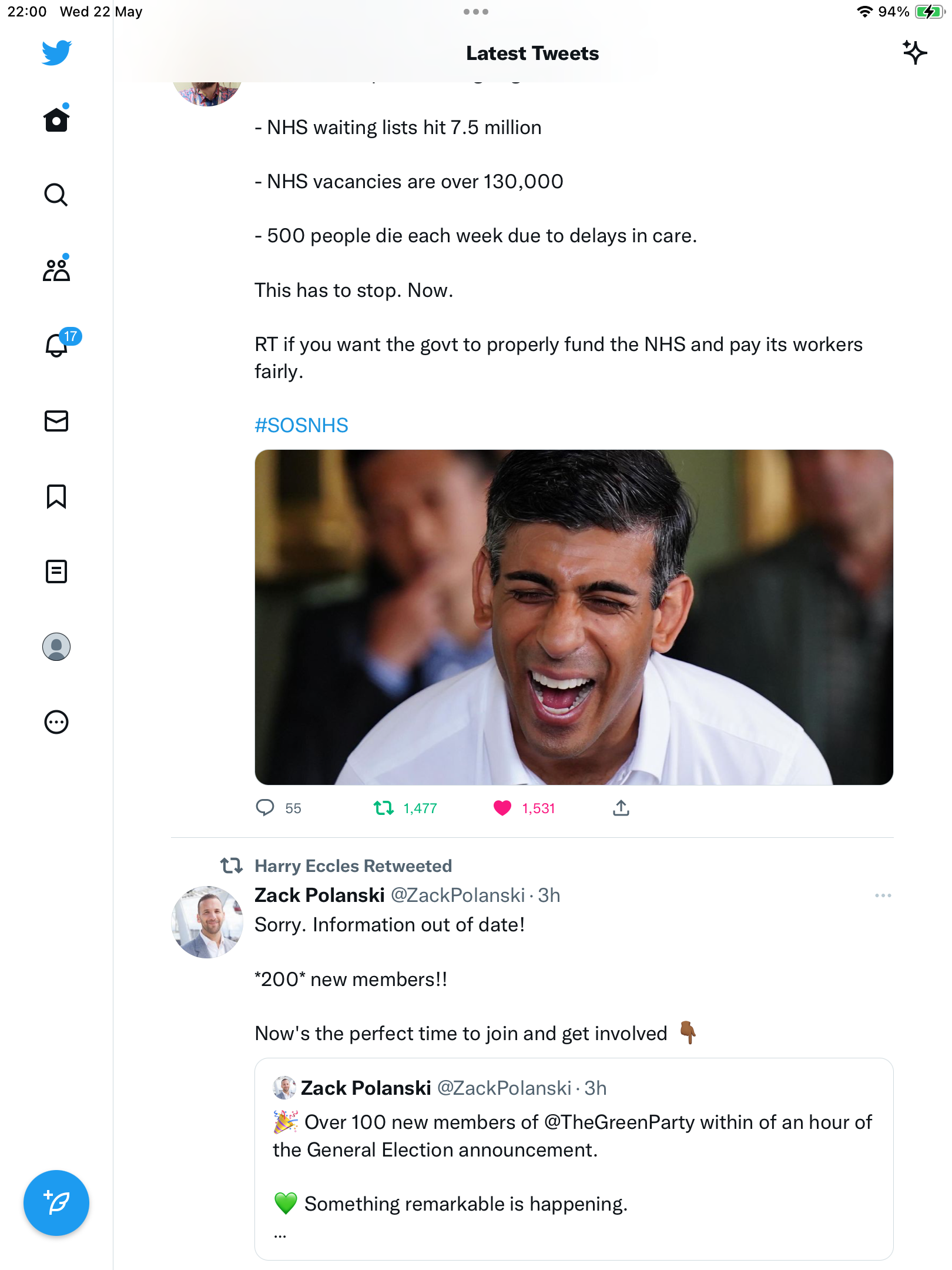The height and width of the screenshot is (1270, 952).
Task: Open the More circle menu icon
Action: tap(56, 722)
